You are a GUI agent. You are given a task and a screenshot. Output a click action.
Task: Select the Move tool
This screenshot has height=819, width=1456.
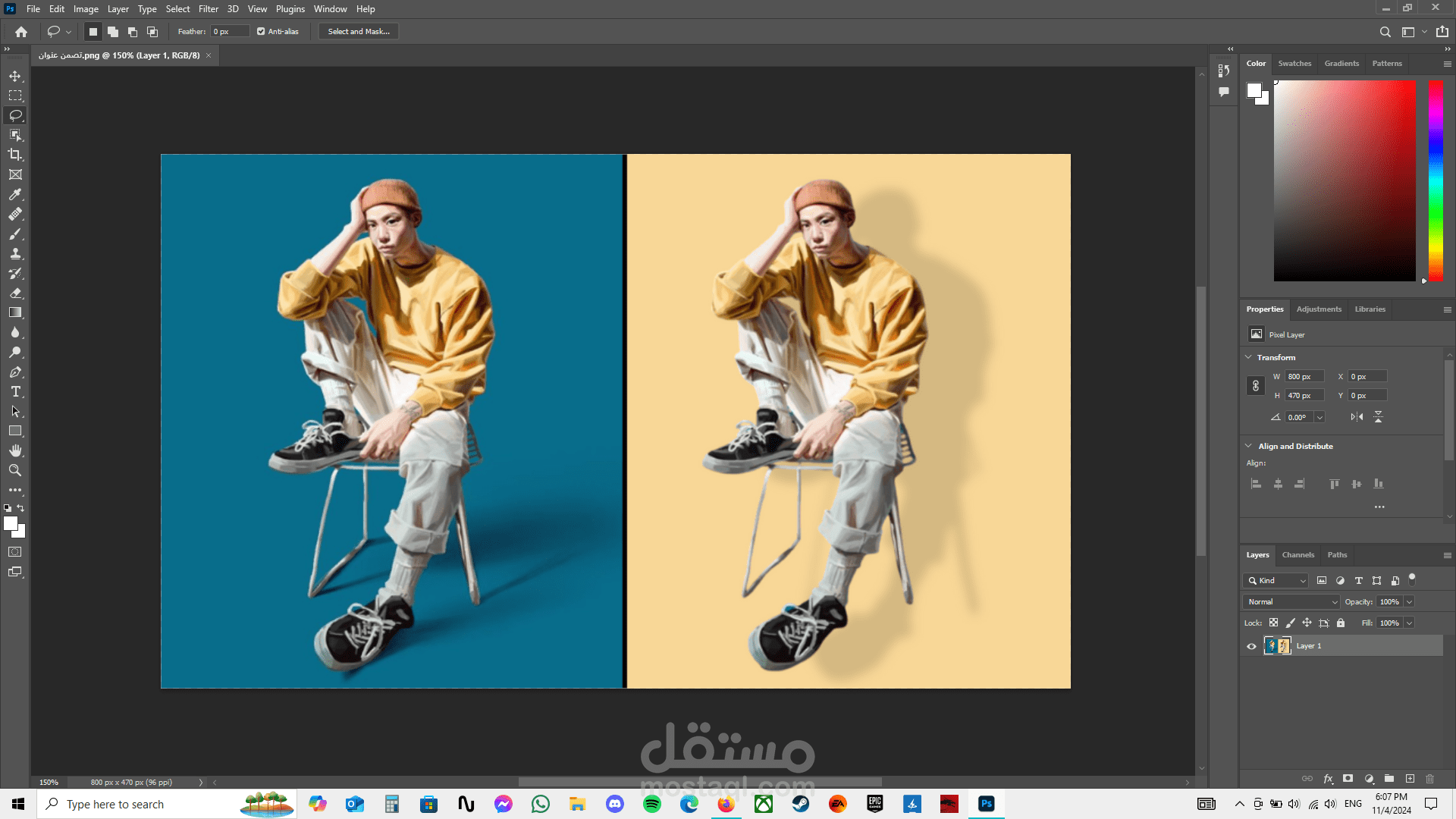point(15,76)
